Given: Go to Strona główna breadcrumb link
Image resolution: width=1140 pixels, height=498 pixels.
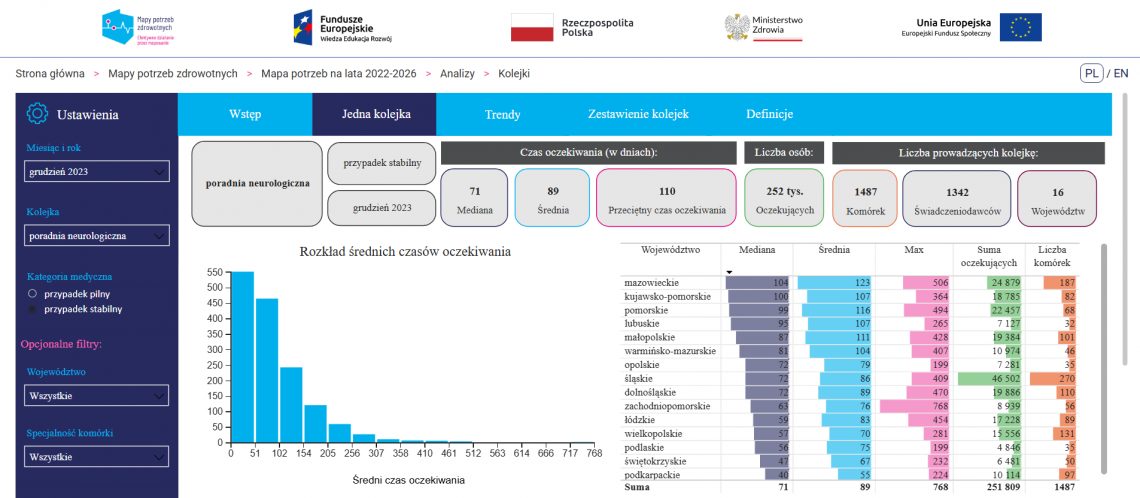Looking at the screenshot, I should pyautogui.click(x=50, y=73).
